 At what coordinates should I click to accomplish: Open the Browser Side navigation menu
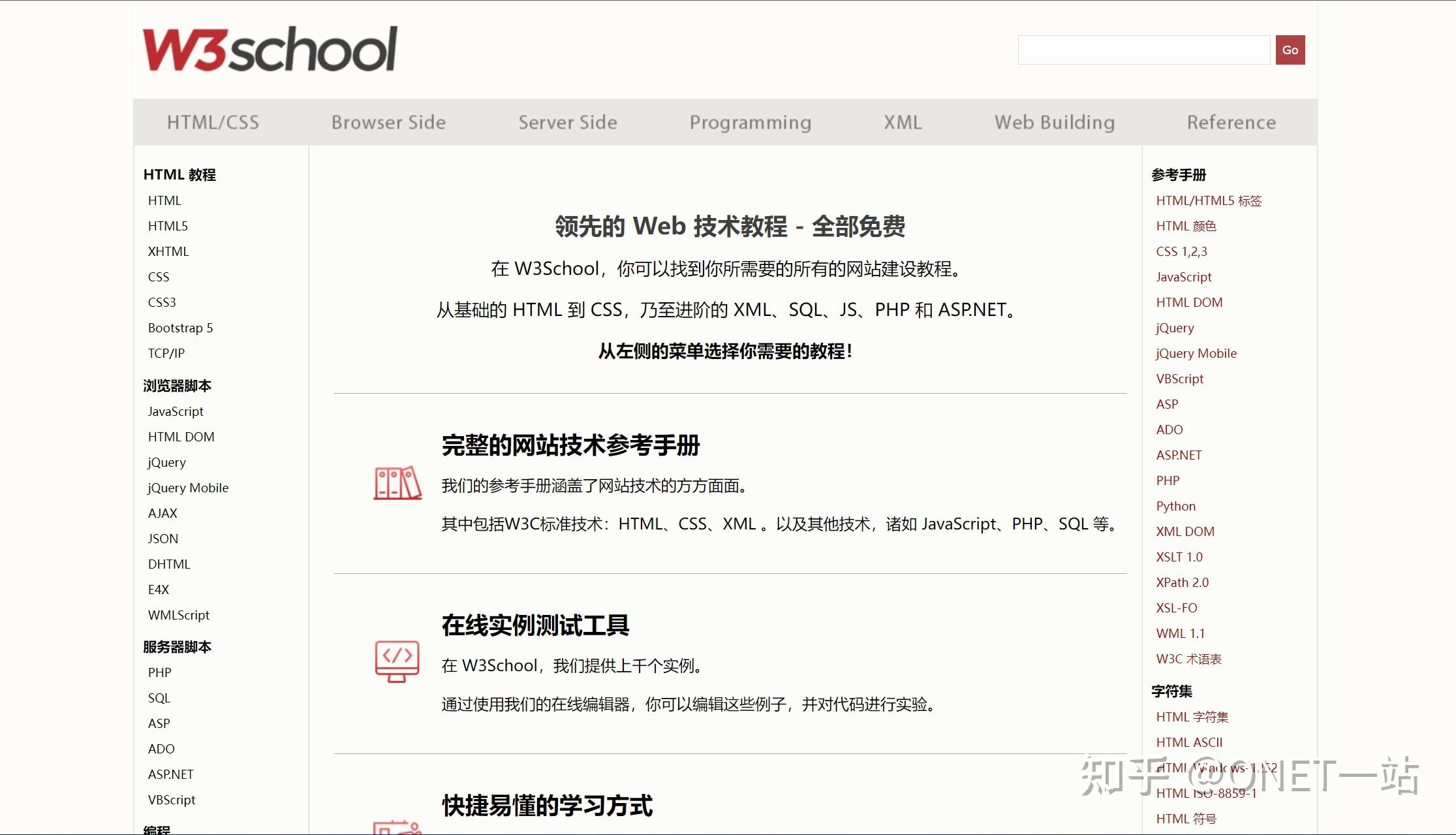tap(389, 121)
